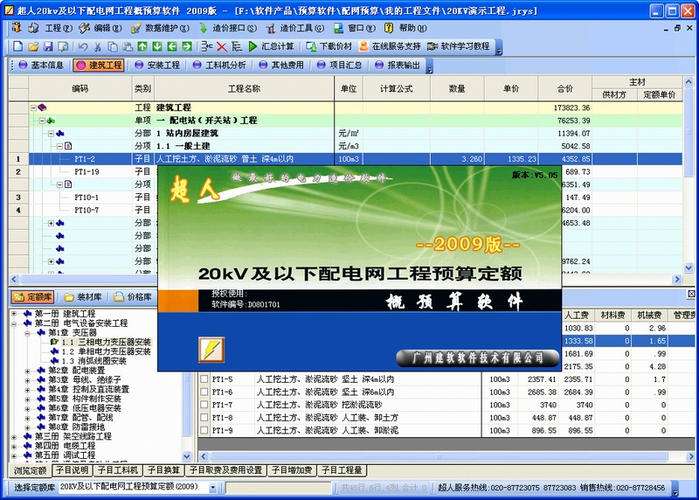The width and height of the screenshot is (699, 500).
Task: Click the green move-down arrow icon
Action: [157, 46]
